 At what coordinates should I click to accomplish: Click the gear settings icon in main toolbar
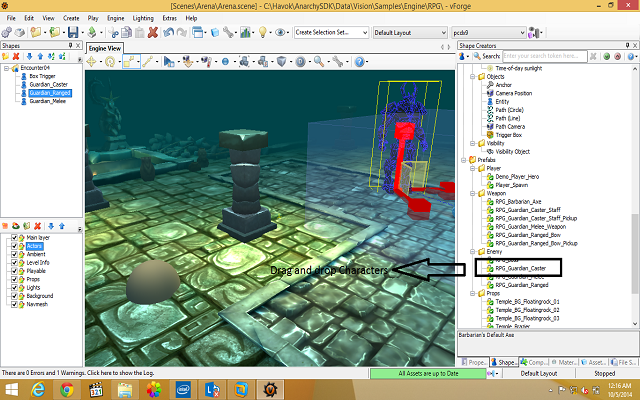(7, 32)
